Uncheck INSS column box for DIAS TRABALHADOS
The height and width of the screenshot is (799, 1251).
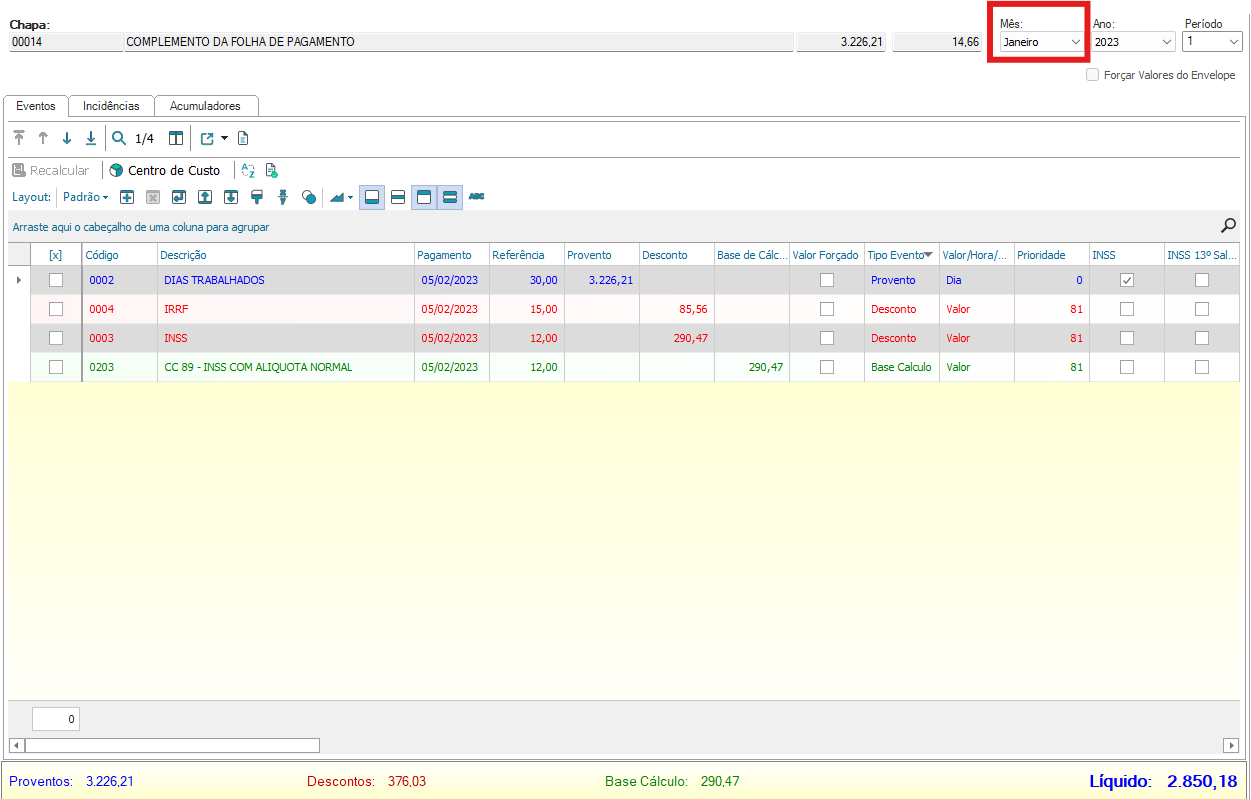coord(1127,280)
